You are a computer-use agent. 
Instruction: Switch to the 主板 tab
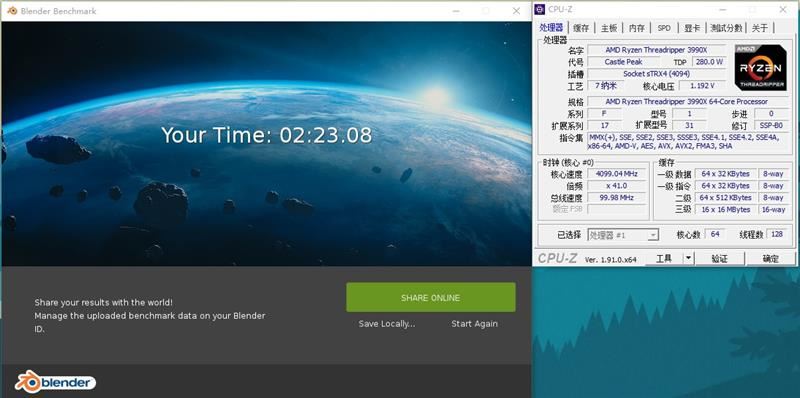[609, 28]
